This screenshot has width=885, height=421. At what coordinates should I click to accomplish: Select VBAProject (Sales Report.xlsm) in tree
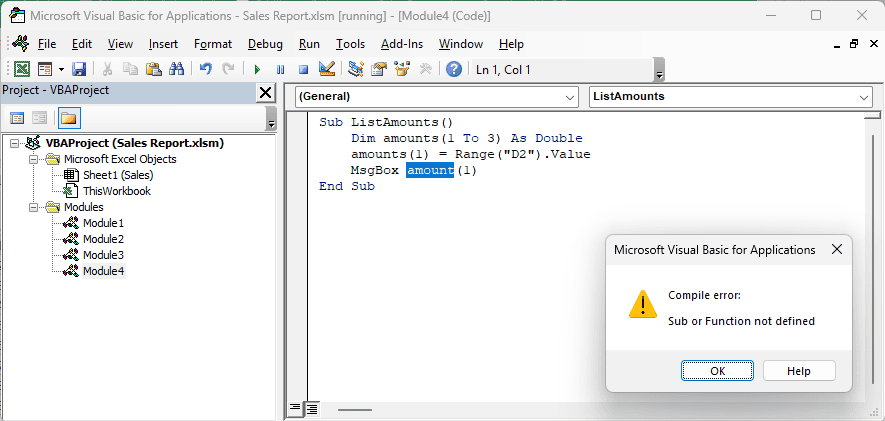click(x=135, y=143)
